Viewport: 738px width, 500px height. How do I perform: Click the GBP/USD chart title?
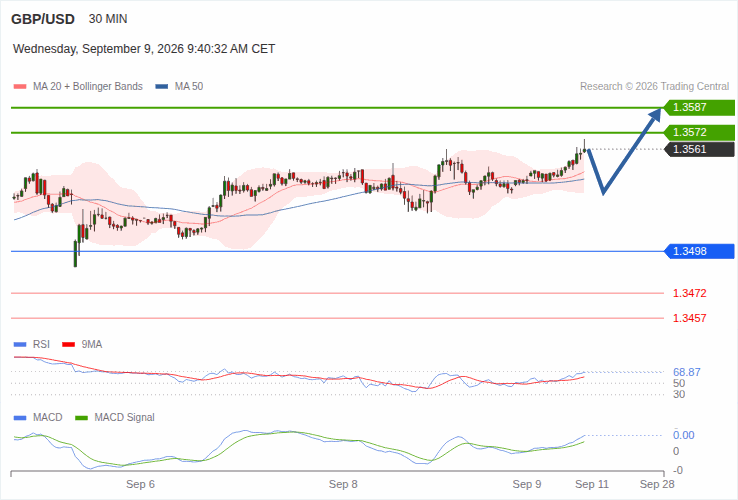coord(43,19)
